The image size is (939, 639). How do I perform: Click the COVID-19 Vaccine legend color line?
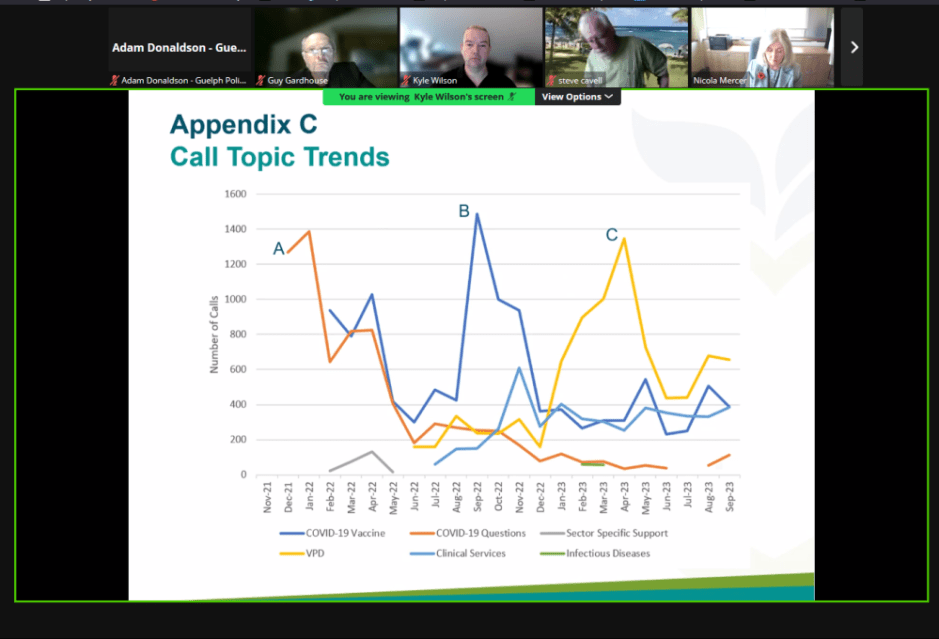coord(295,533)
